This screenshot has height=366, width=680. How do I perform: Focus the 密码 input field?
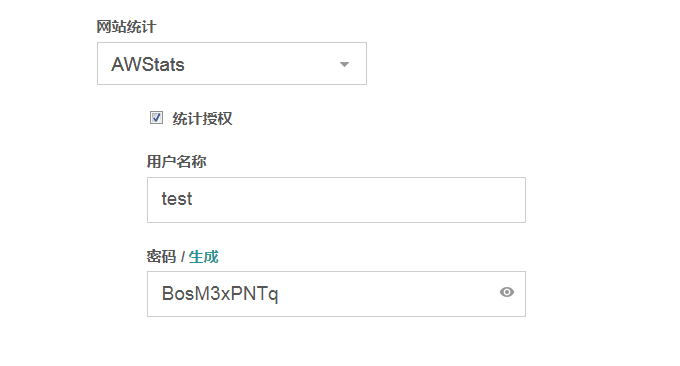pos(336,294)
